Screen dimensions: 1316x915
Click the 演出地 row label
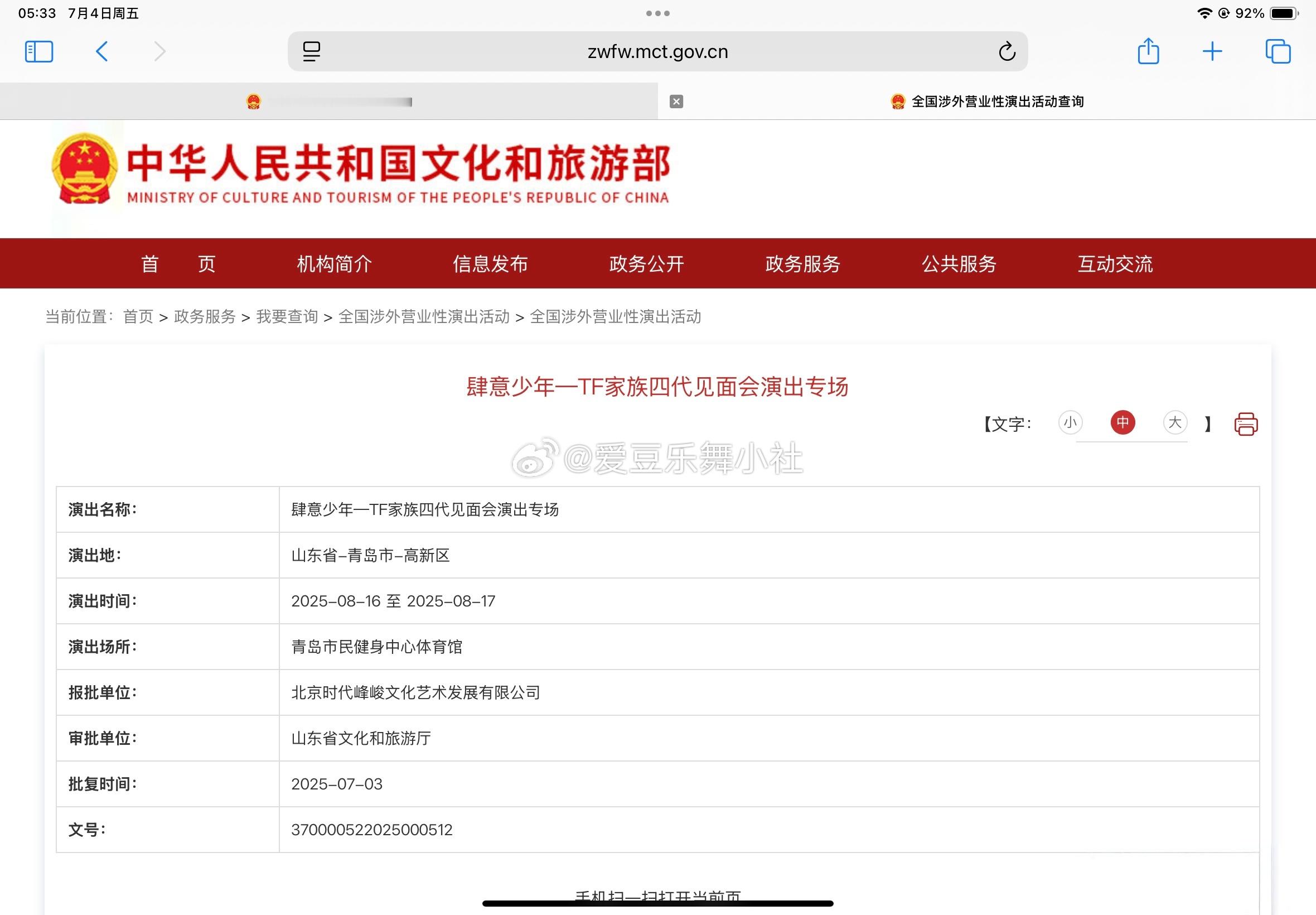click(95, 556)
